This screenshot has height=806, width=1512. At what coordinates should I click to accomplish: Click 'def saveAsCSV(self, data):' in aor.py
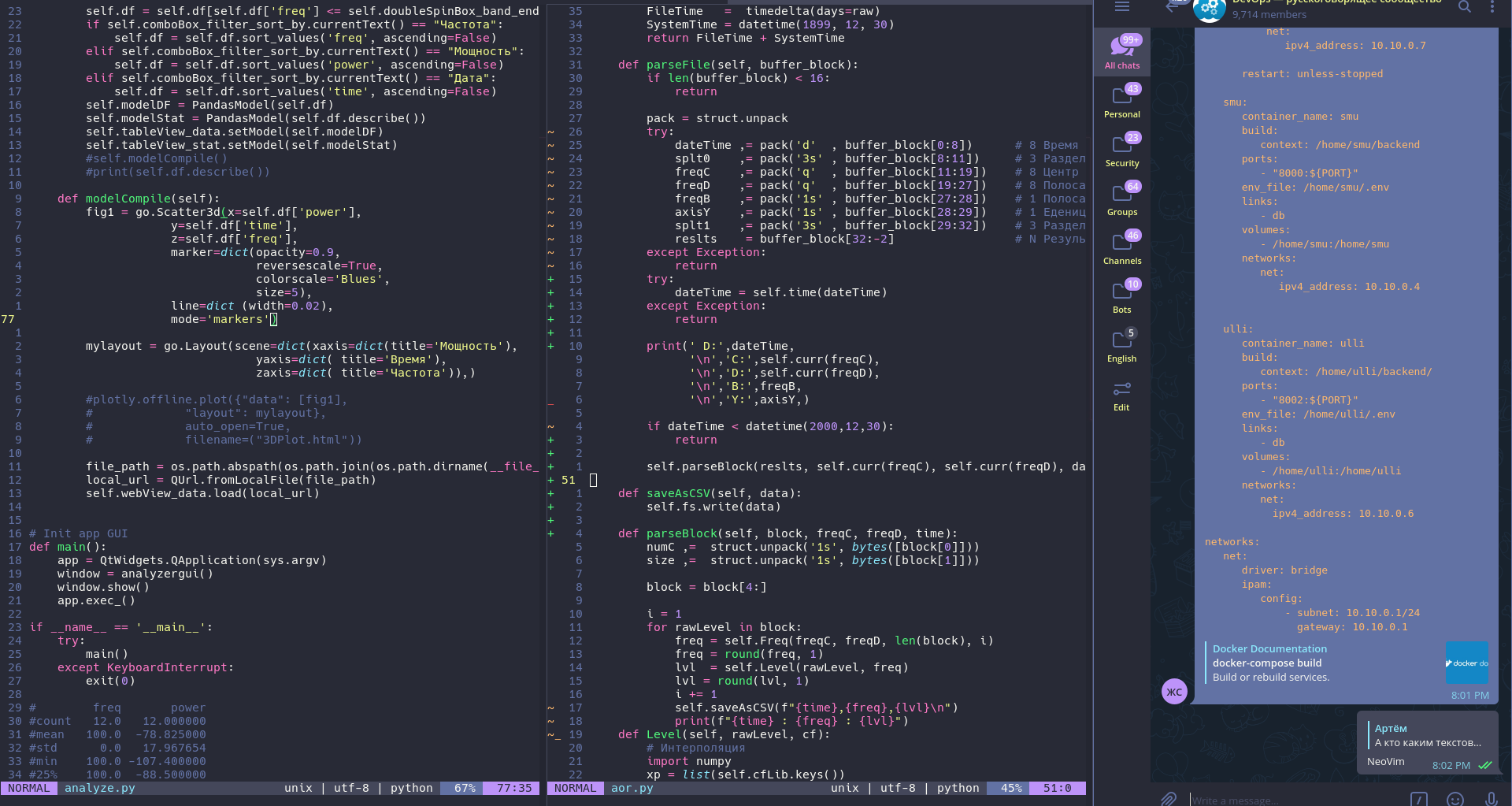coord(710,493)
